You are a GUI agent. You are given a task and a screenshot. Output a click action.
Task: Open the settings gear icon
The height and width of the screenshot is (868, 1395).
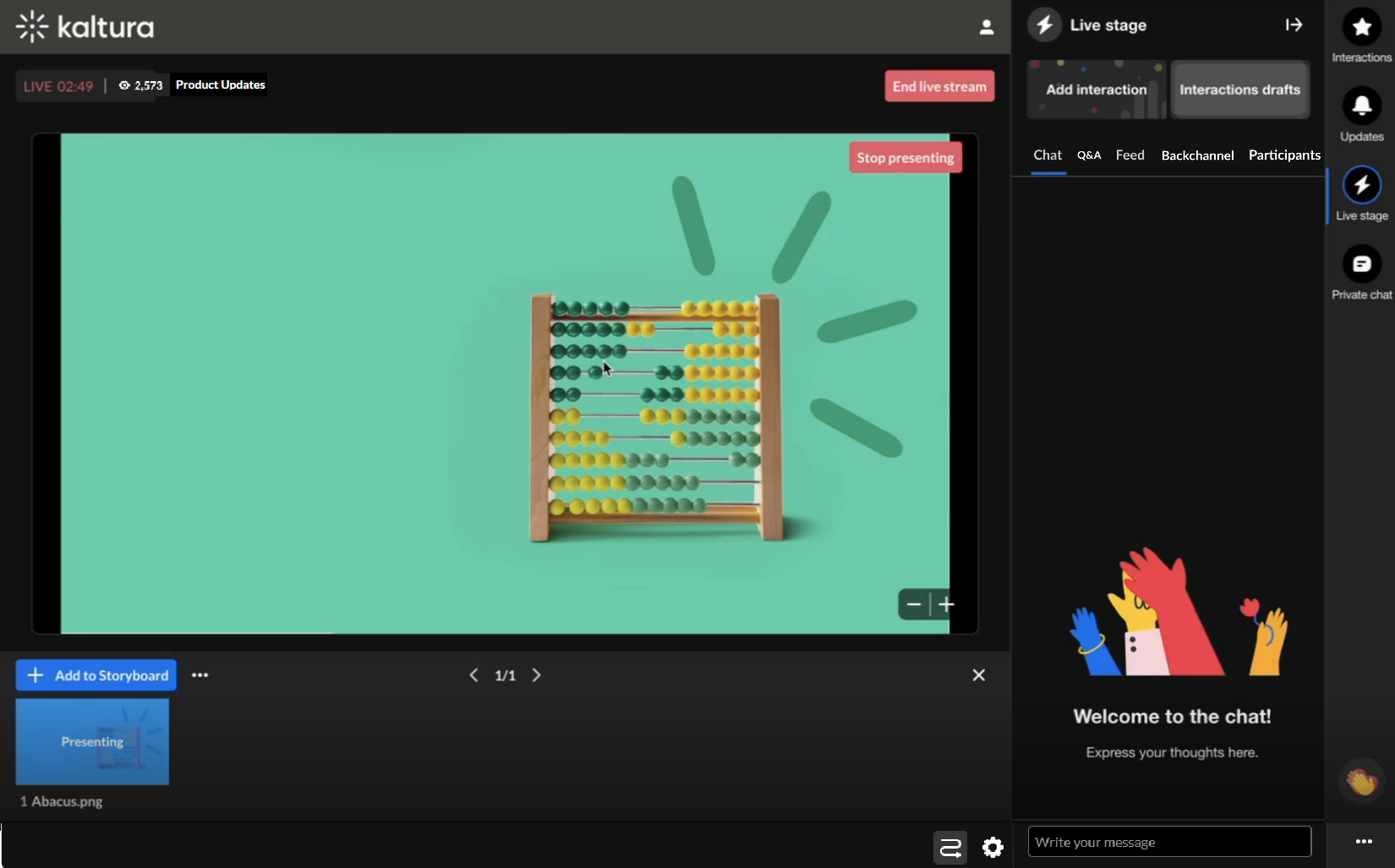pos(993,847)
